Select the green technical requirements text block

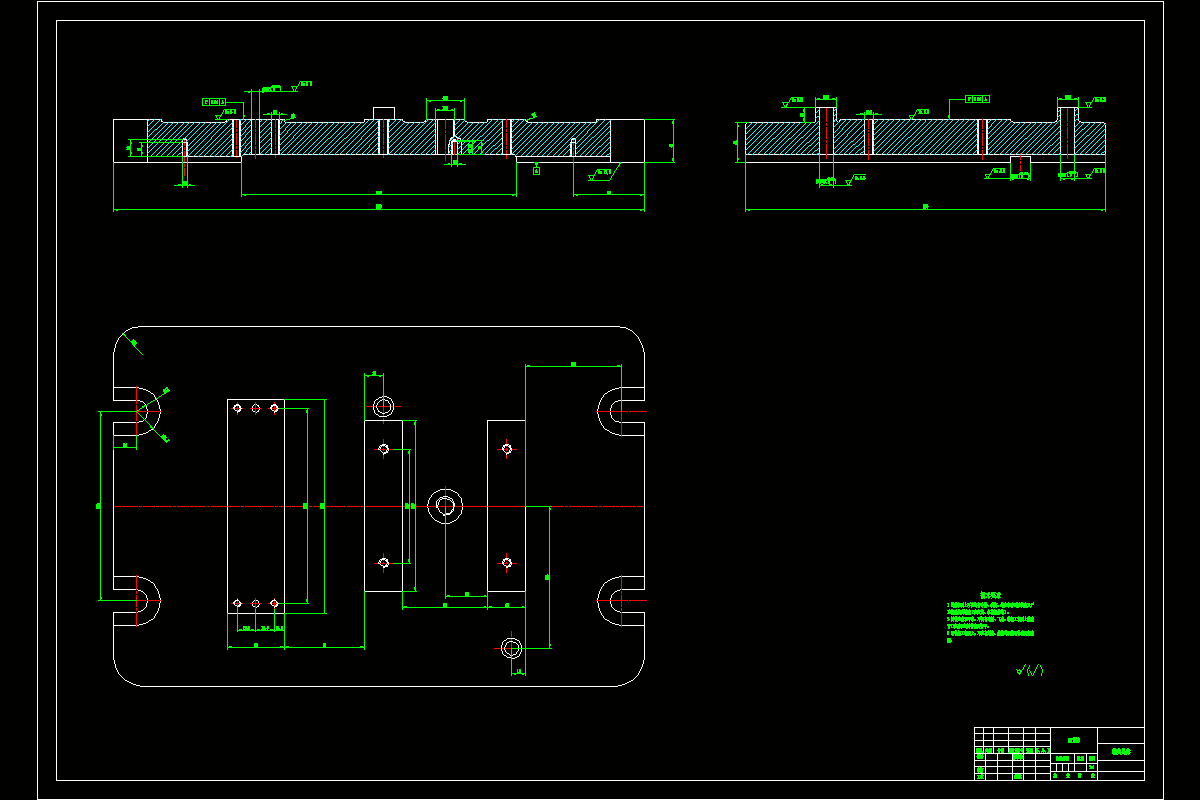pyautogui.click(x=991, y=617)
